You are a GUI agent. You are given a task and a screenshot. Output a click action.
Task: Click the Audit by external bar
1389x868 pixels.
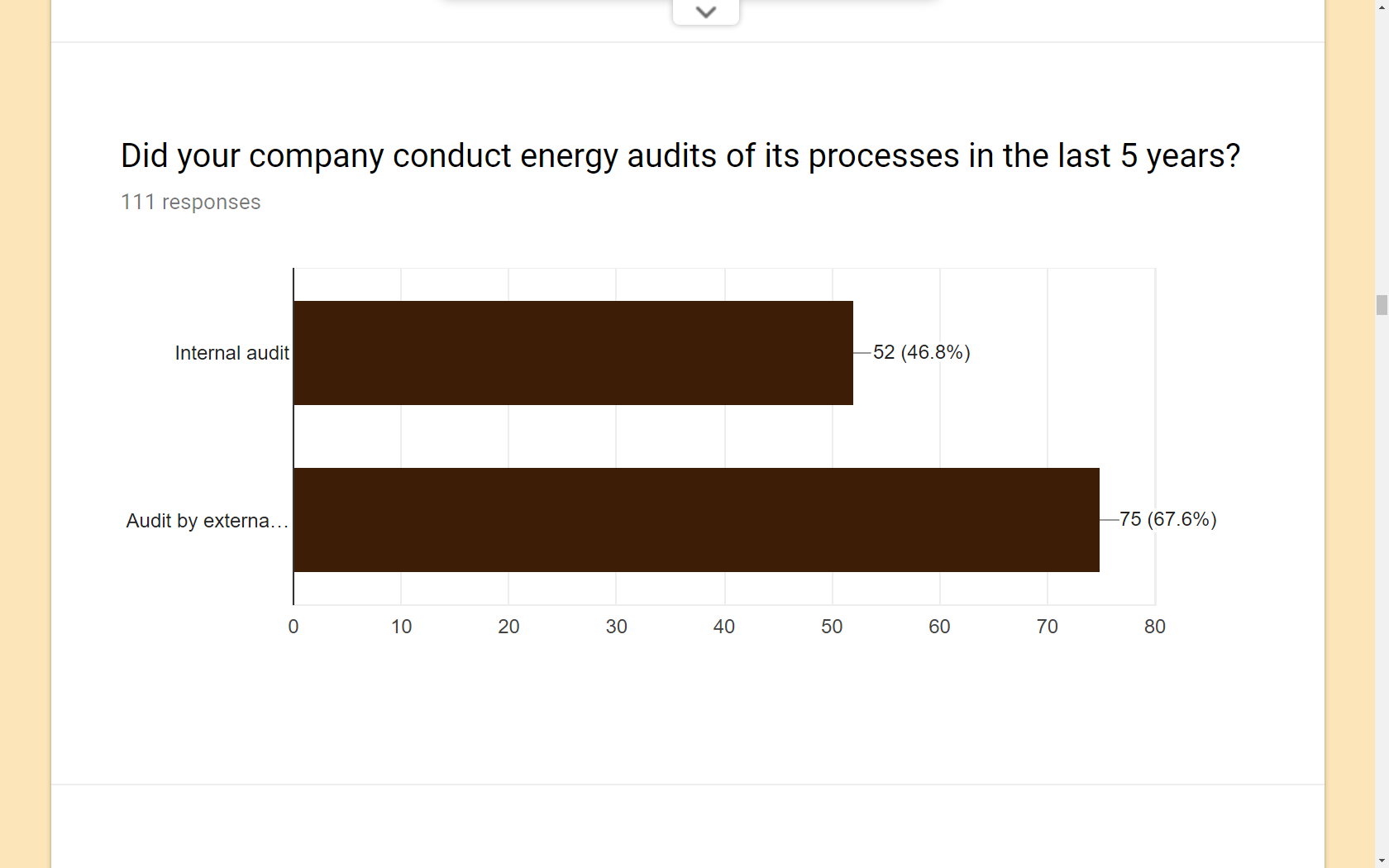pos(696,520)
